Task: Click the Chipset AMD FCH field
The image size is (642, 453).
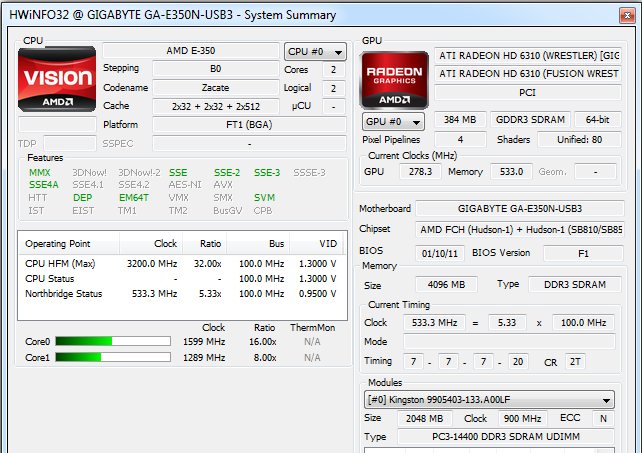Action: pyautogui.click(x=516, y=228)
